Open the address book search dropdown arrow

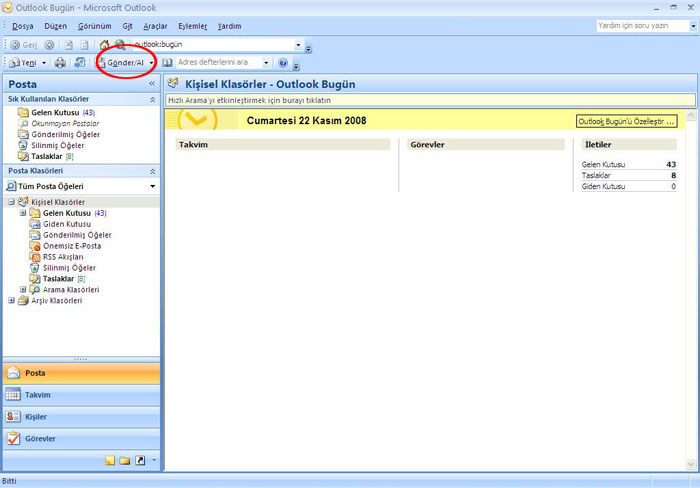(266, 63)
